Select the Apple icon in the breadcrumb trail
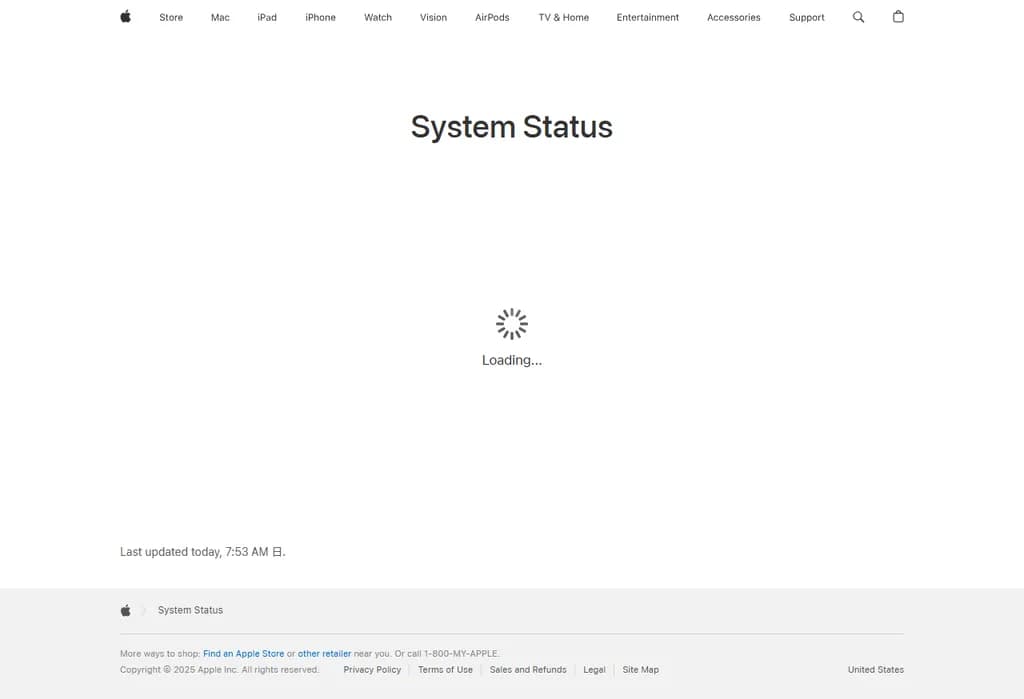Image resolution: width=1024 pixels, height=699 pixels. click(125, 609)
